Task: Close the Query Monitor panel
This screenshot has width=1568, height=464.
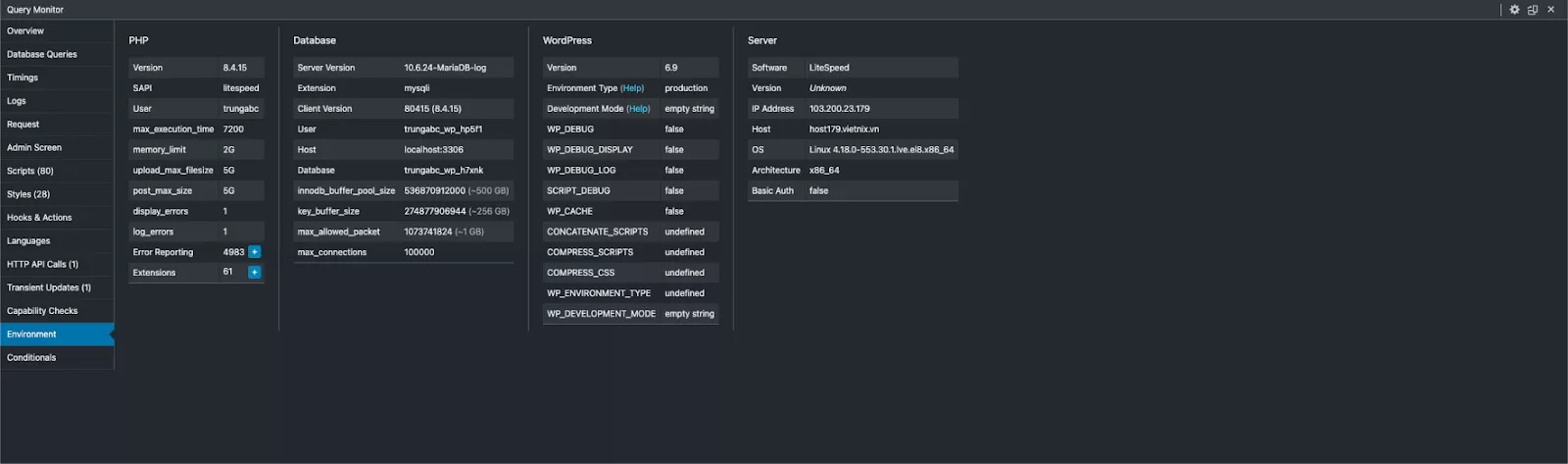Action: point(1551,10)
